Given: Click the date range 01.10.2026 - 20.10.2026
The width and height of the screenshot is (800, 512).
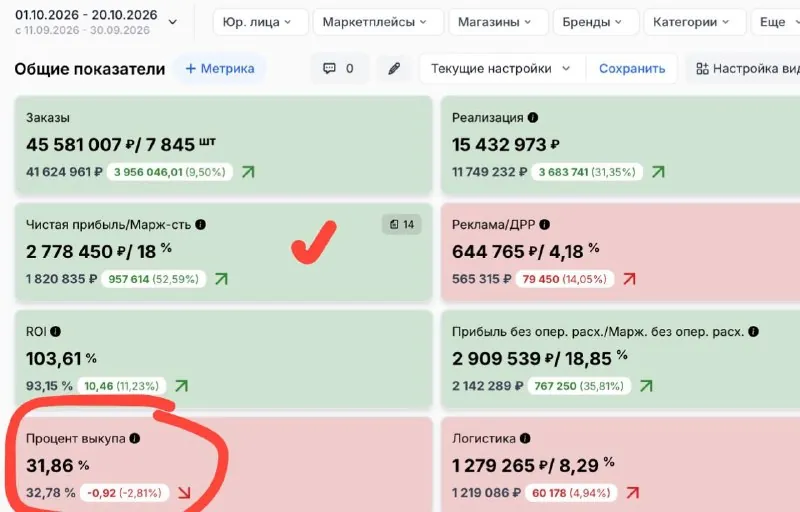Looking at the screenshot, I should [86, 15].
